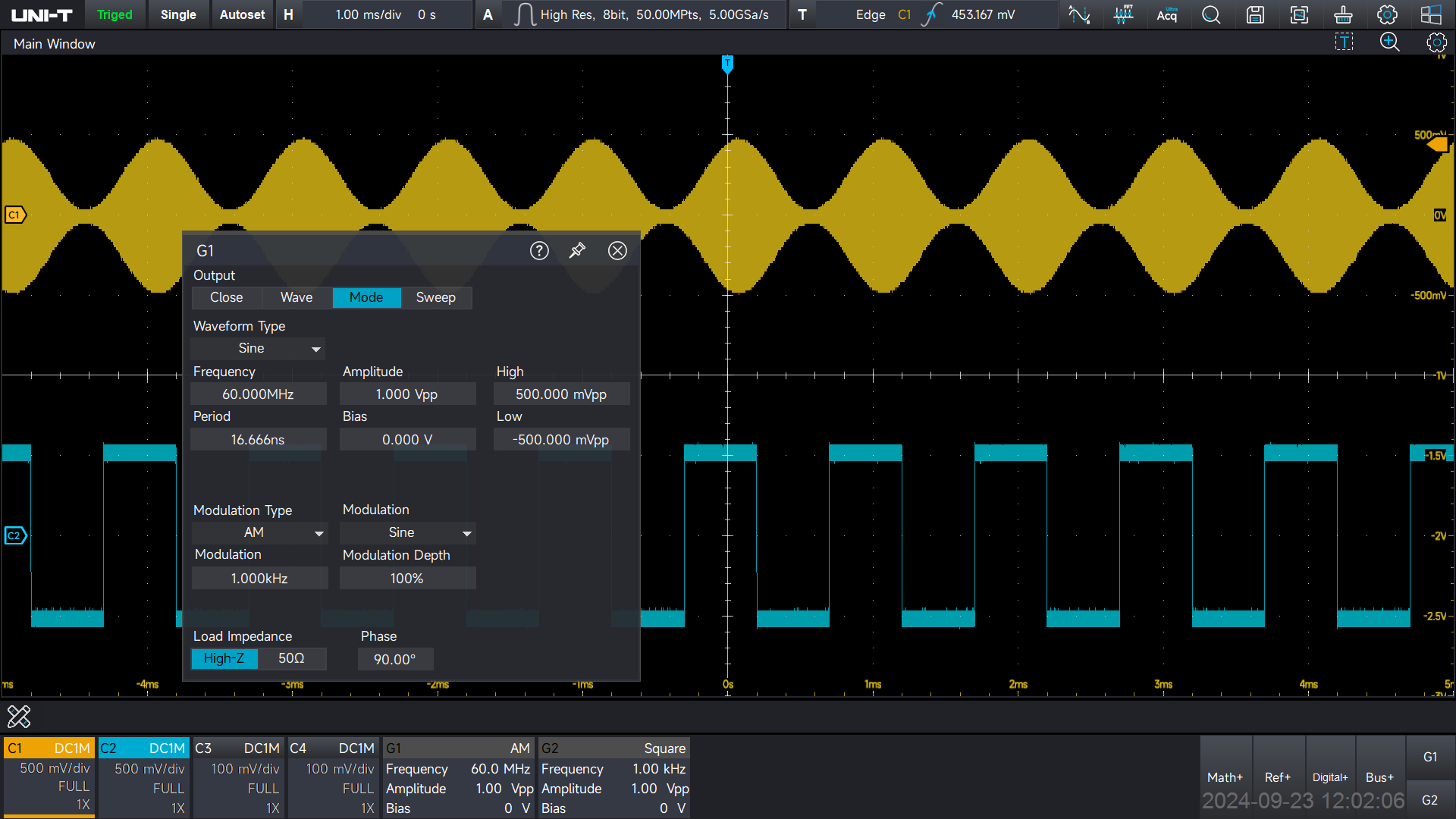Switch to the Wave tab in G1
The image size is (1456, 819).
point(296,297)
